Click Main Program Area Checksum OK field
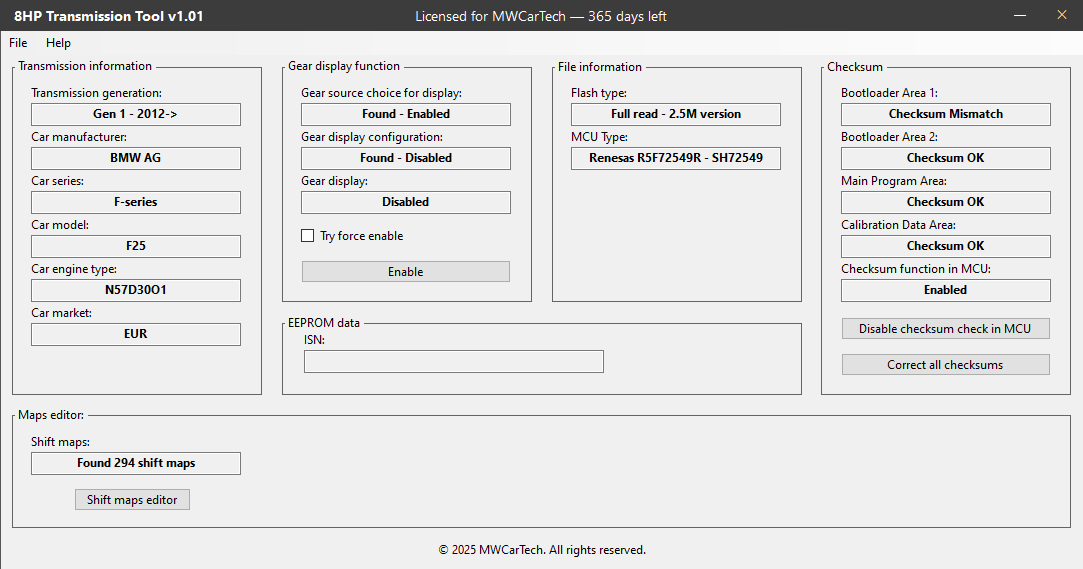This screenshot has height=569, width=1083. (946, 202)
